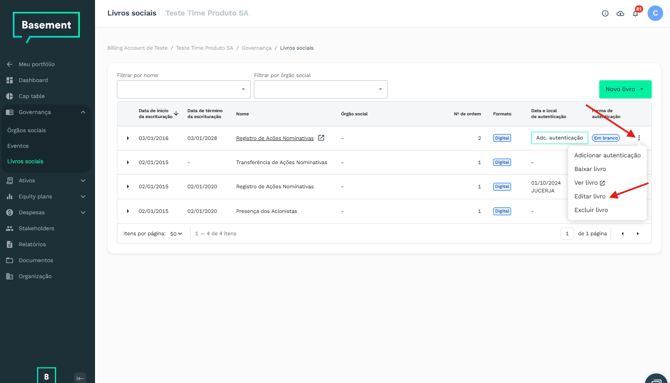Open the notifications bell
Screen dimensions: 670x383
[x=635, y=14]
